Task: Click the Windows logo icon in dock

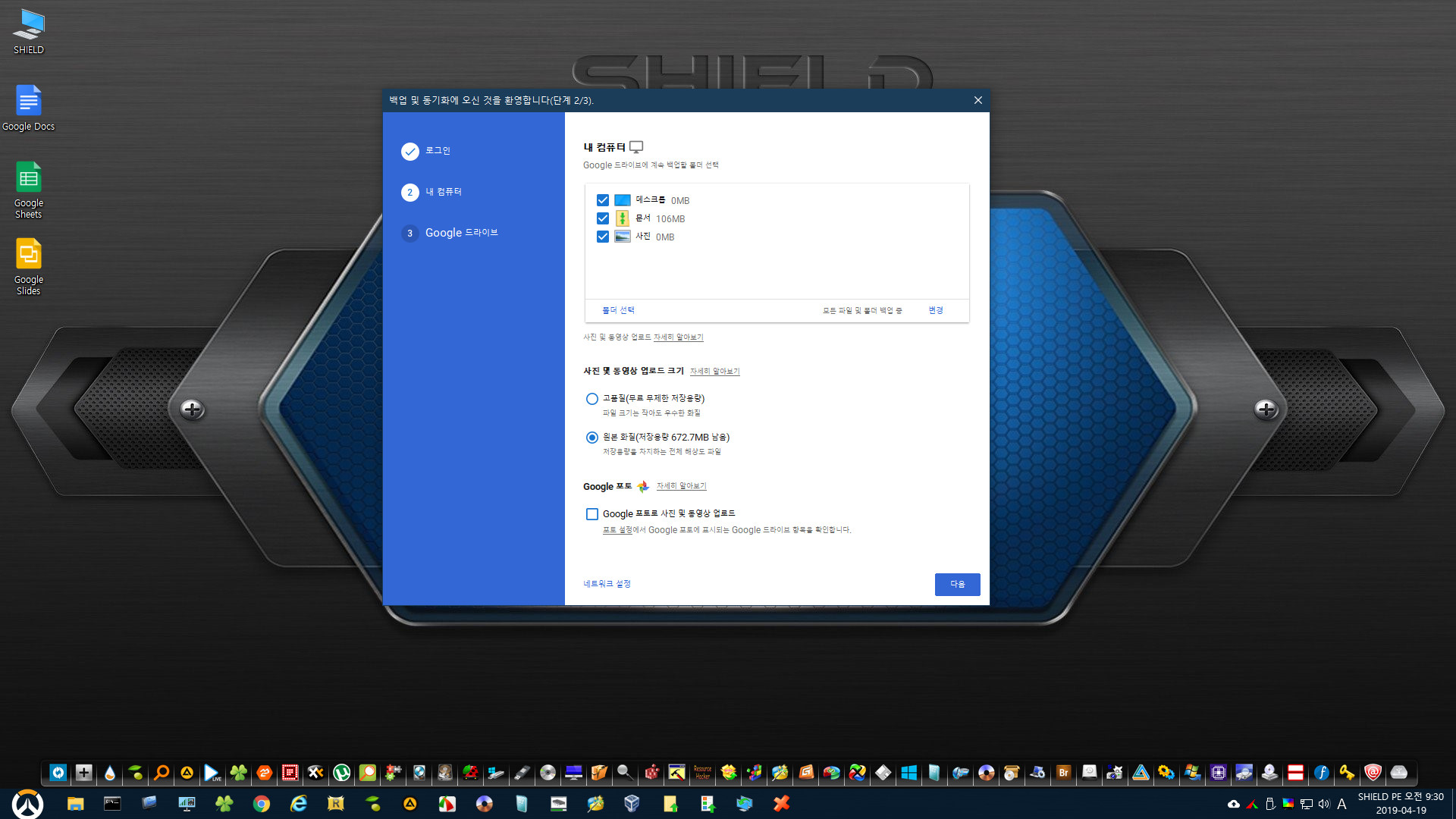Action: [x=908, y=773]
